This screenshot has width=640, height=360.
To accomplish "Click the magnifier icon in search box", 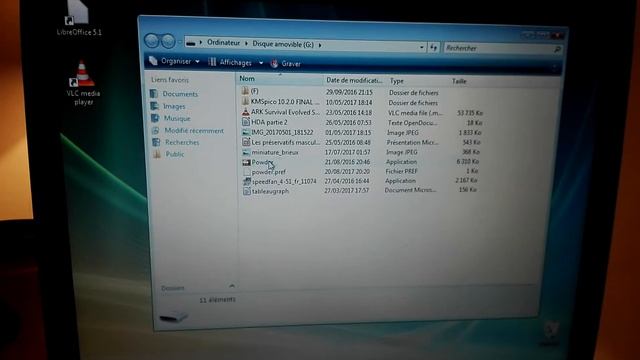I will click(557, 49).
